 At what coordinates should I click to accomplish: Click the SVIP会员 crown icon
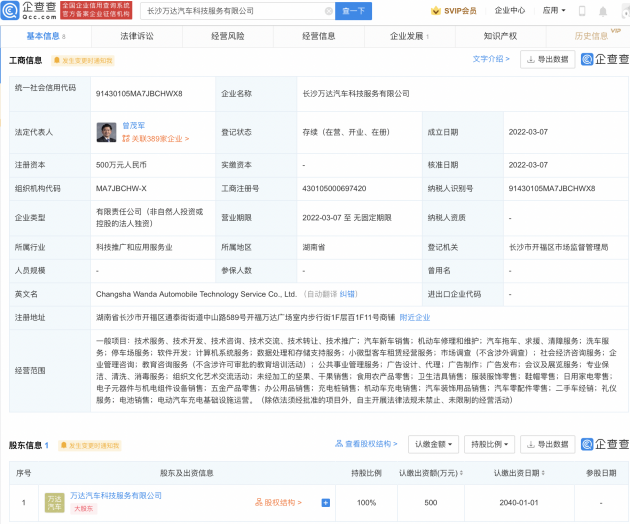437,11
